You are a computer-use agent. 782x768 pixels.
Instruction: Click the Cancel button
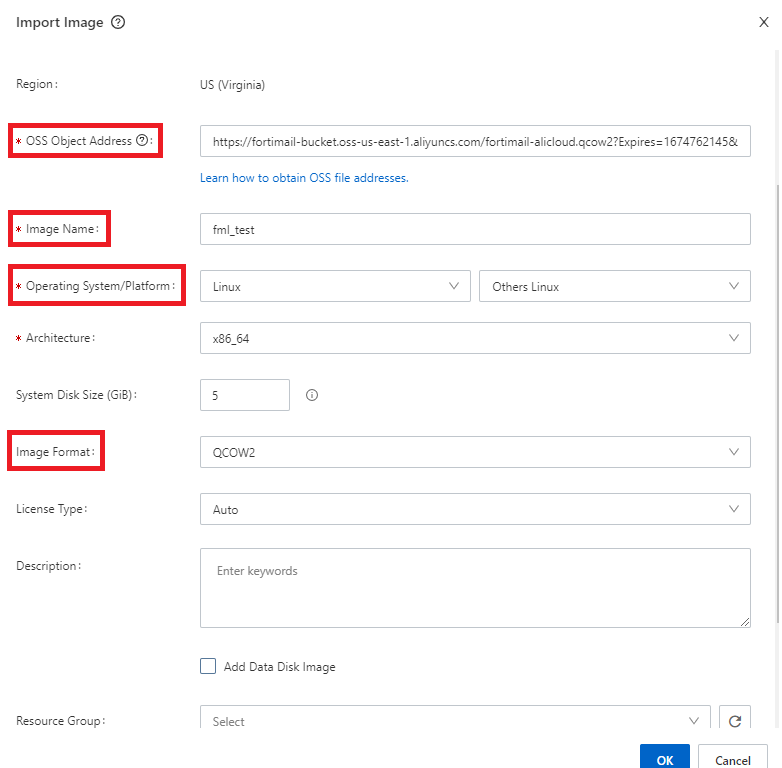click(x=732, y=758)
